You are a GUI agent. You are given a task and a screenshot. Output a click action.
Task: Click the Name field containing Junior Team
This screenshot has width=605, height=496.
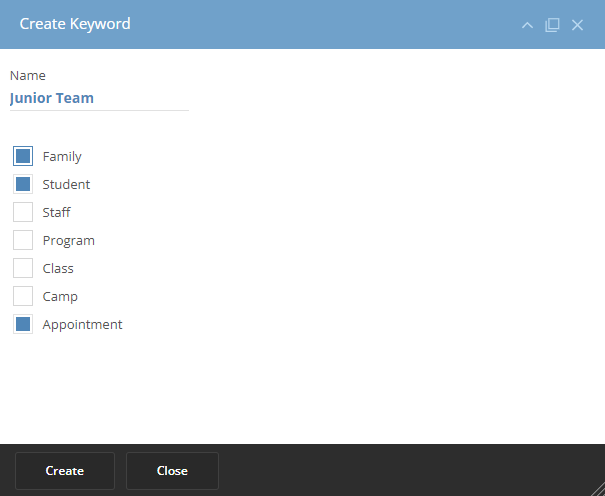(99, 99)
